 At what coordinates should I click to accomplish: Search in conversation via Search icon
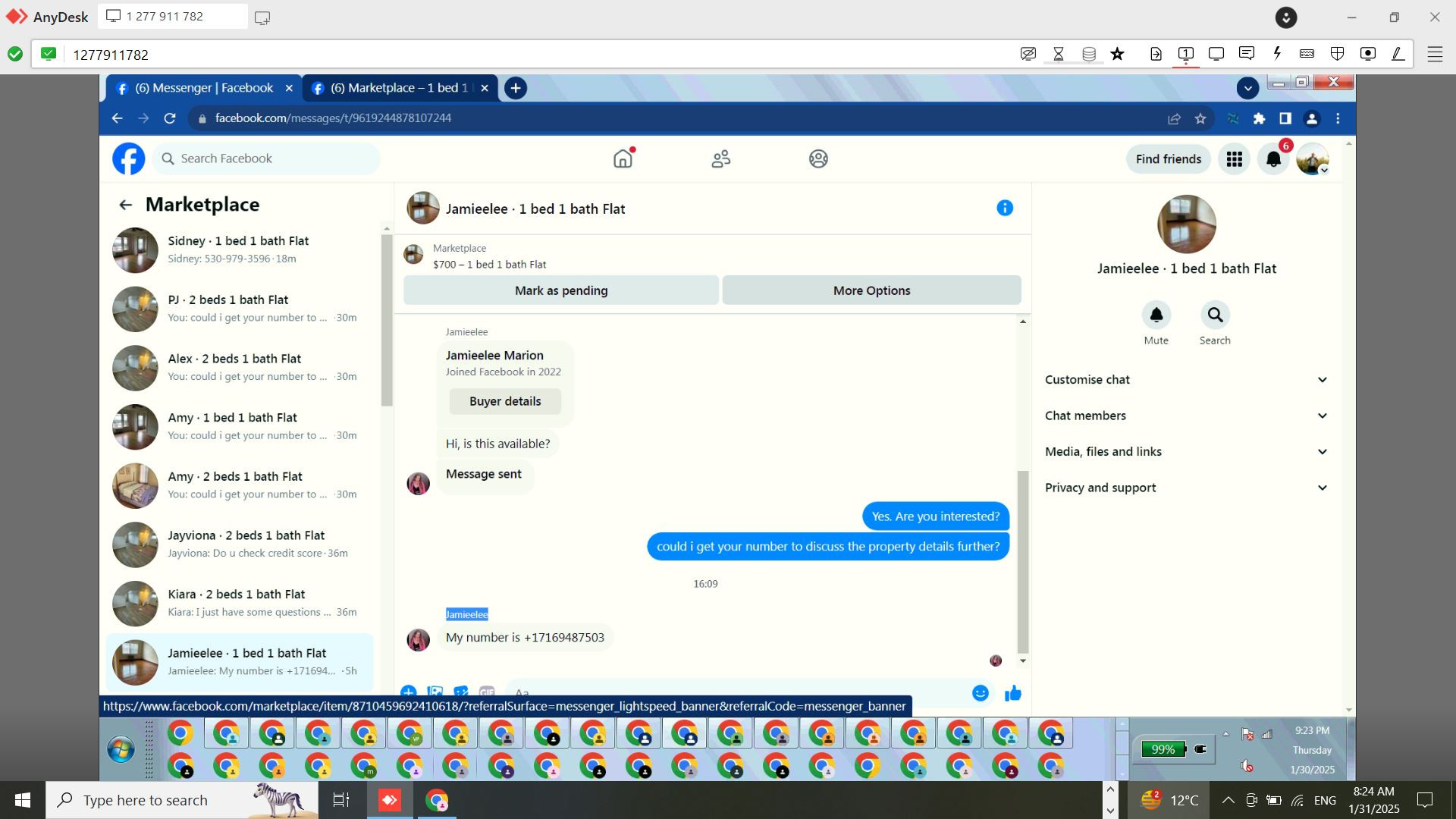point(1215,315)
